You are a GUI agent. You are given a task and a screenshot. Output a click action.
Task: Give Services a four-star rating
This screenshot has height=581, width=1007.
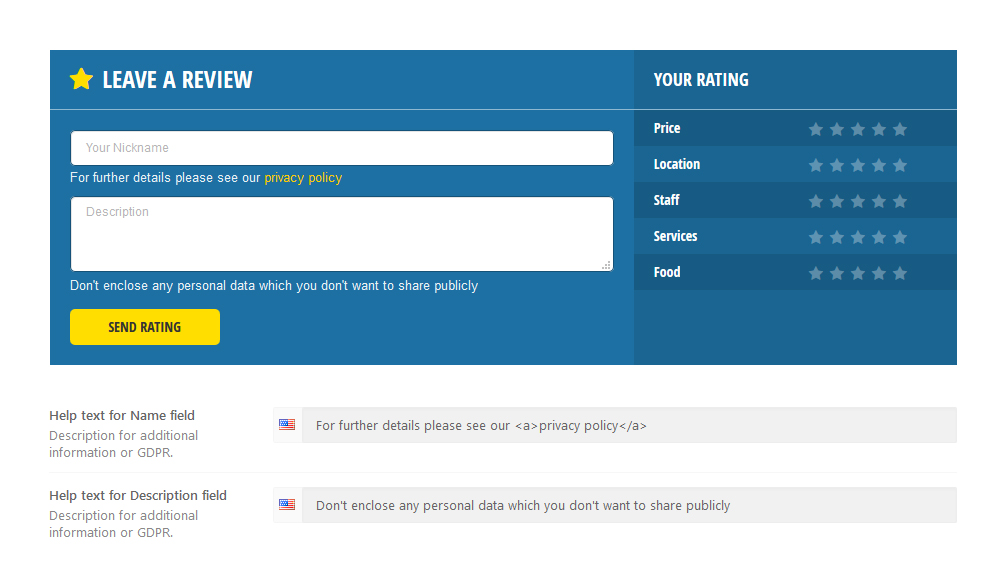tap(879, 237)
